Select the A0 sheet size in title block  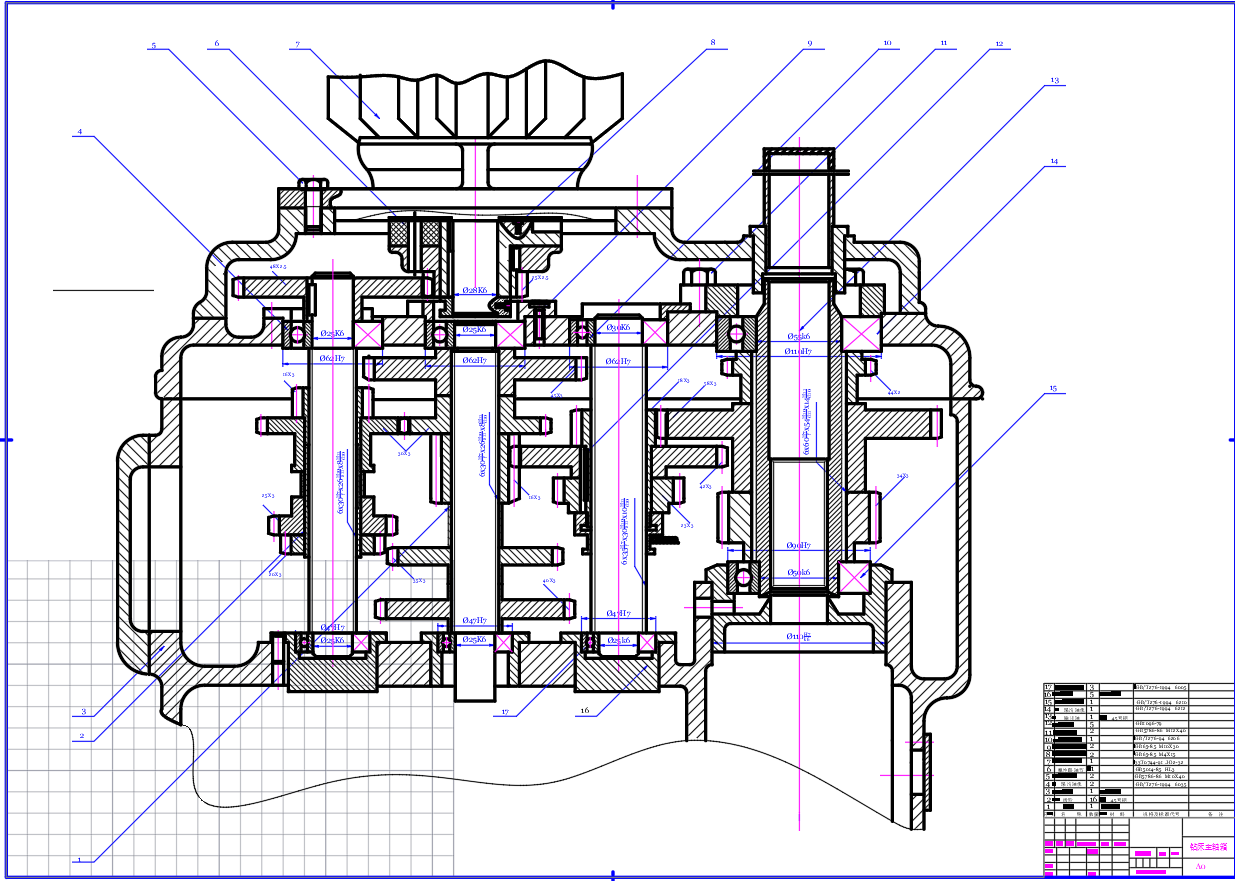point(1199,866)
